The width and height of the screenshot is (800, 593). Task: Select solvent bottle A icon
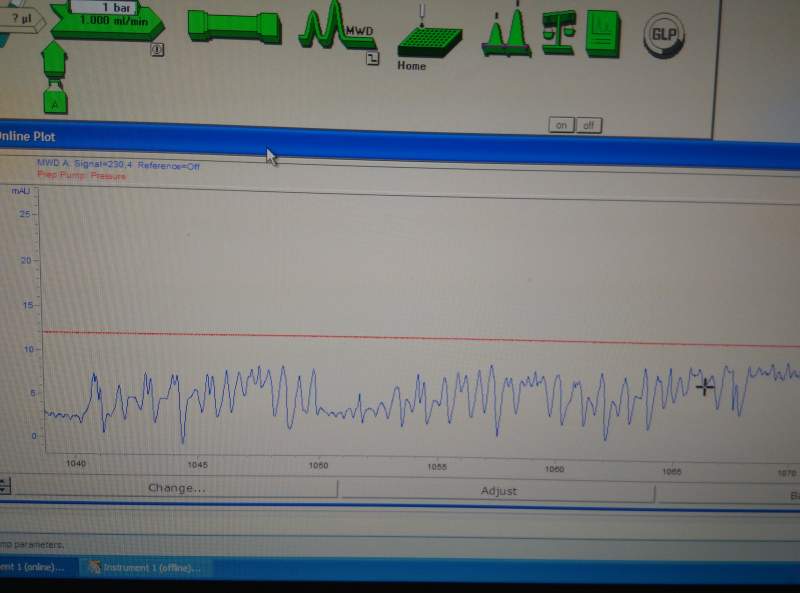[x=55, y=99]
